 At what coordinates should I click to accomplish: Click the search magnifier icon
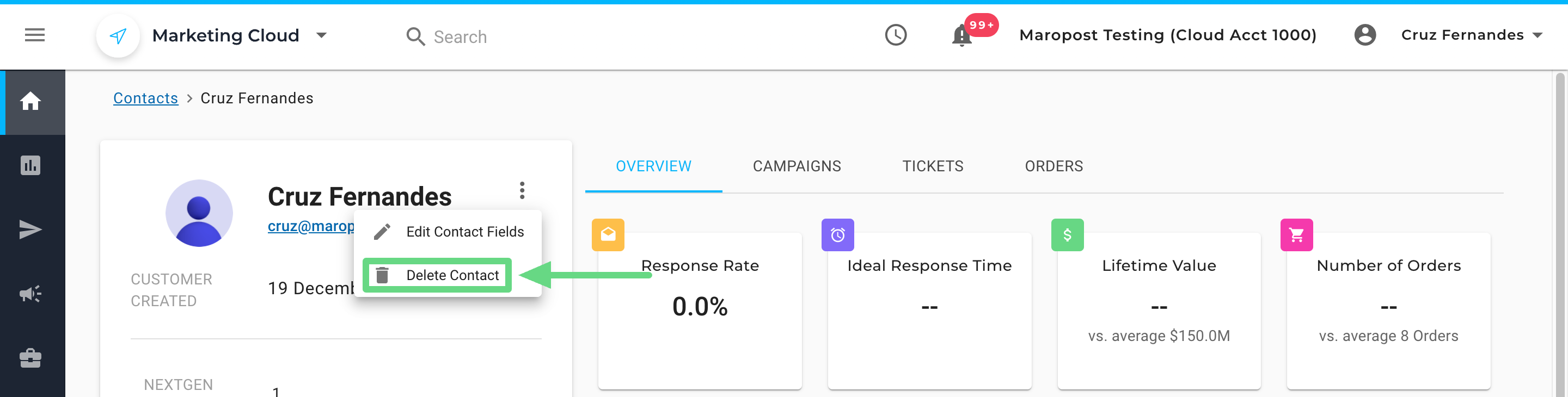(415, 36)
